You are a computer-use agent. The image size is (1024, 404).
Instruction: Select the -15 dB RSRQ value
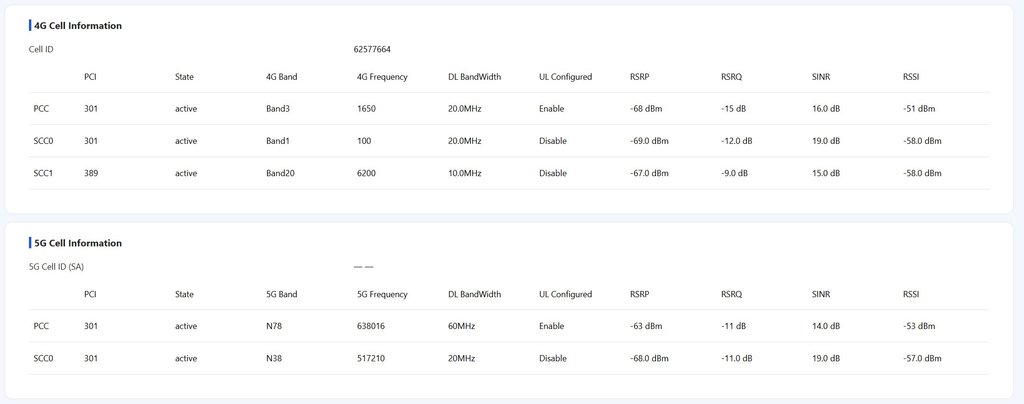(735, 108)
